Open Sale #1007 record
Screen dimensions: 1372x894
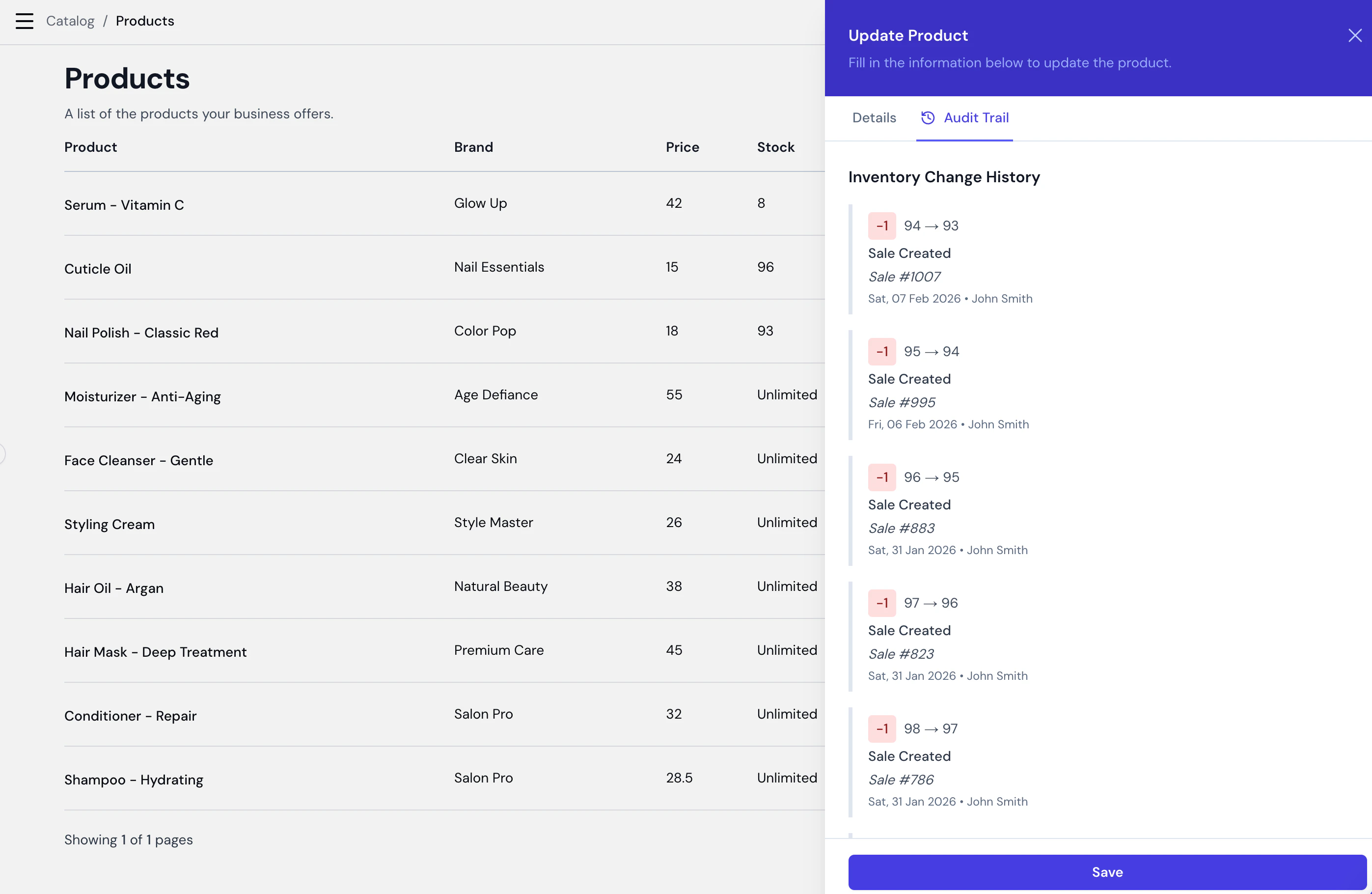click(904, 277)
